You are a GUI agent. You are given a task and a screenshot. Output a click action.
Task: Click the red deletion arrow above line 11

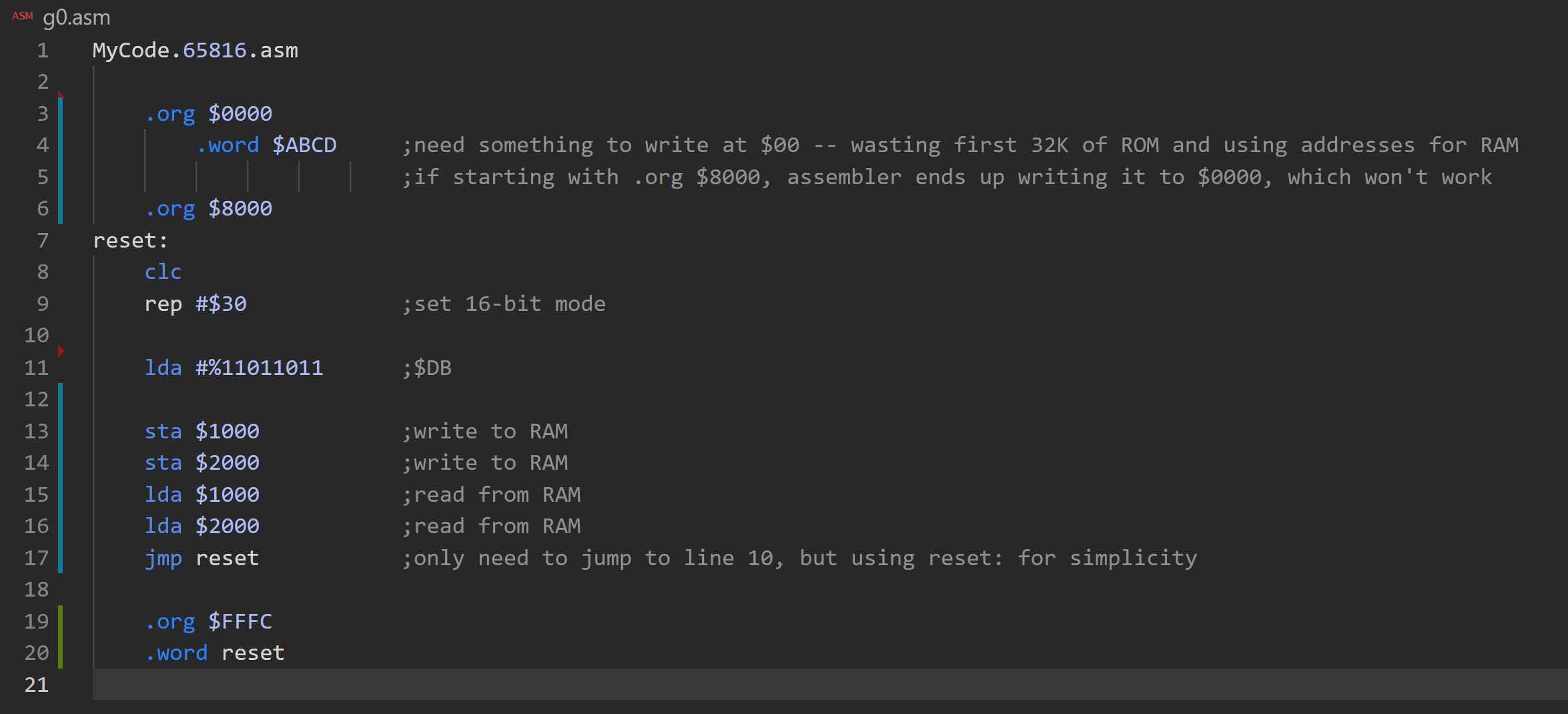(x=61, y=350)
